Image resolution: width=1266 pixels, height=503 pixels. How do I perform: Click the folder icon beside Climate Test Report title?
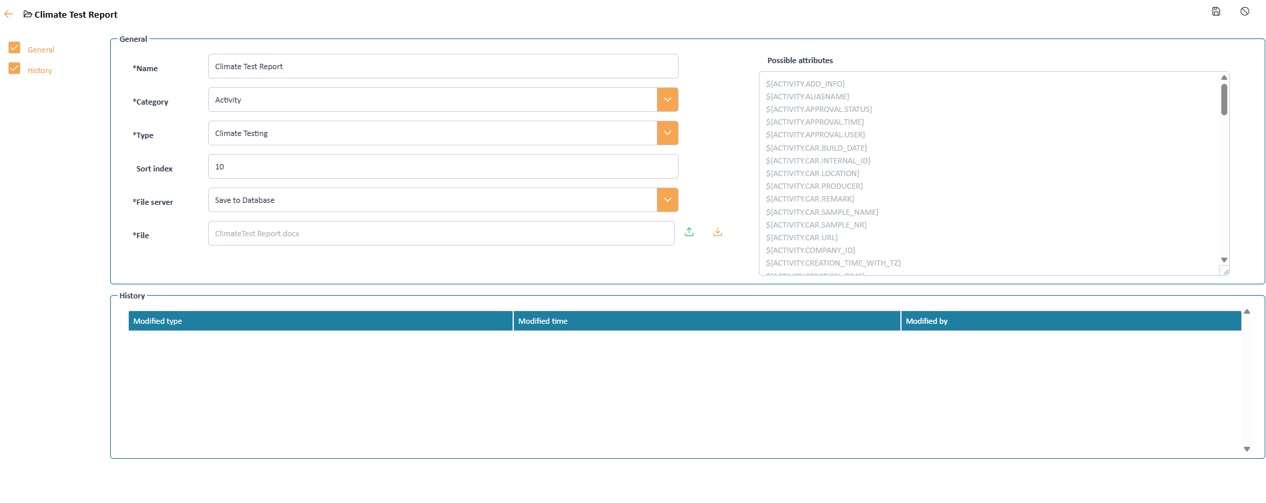point(28,14)
